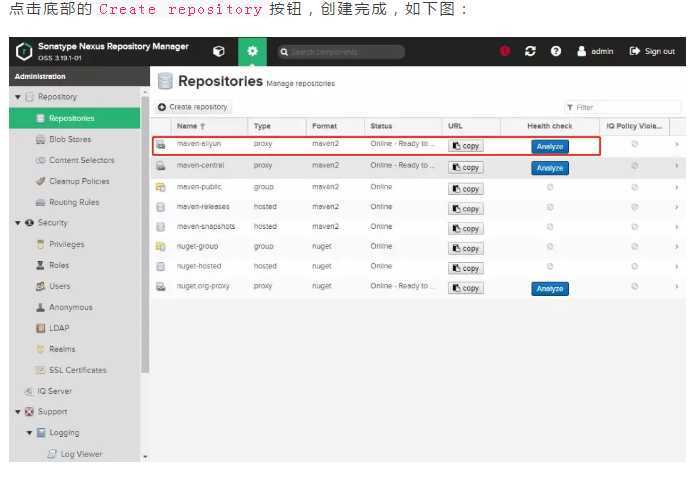Open Roles in sidebar
Screen dimensions: 698x483
point(59,265)
